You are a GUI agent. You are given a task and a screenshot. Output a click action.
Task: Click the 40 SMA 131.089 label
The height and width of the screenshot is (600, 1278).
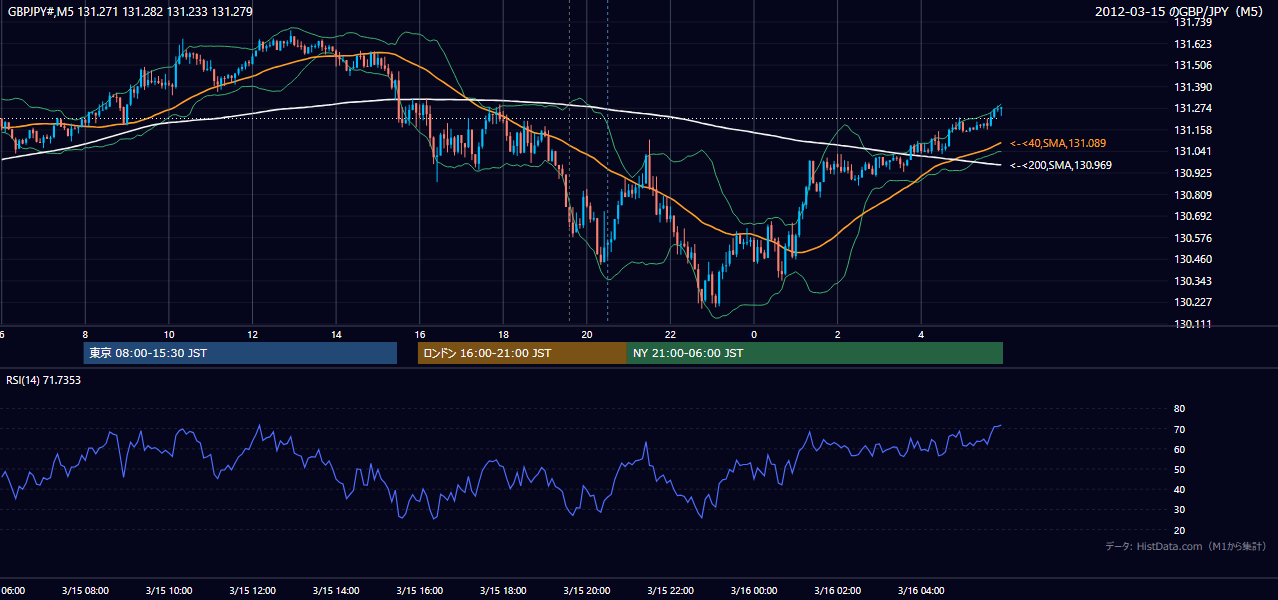point(1057,143)
